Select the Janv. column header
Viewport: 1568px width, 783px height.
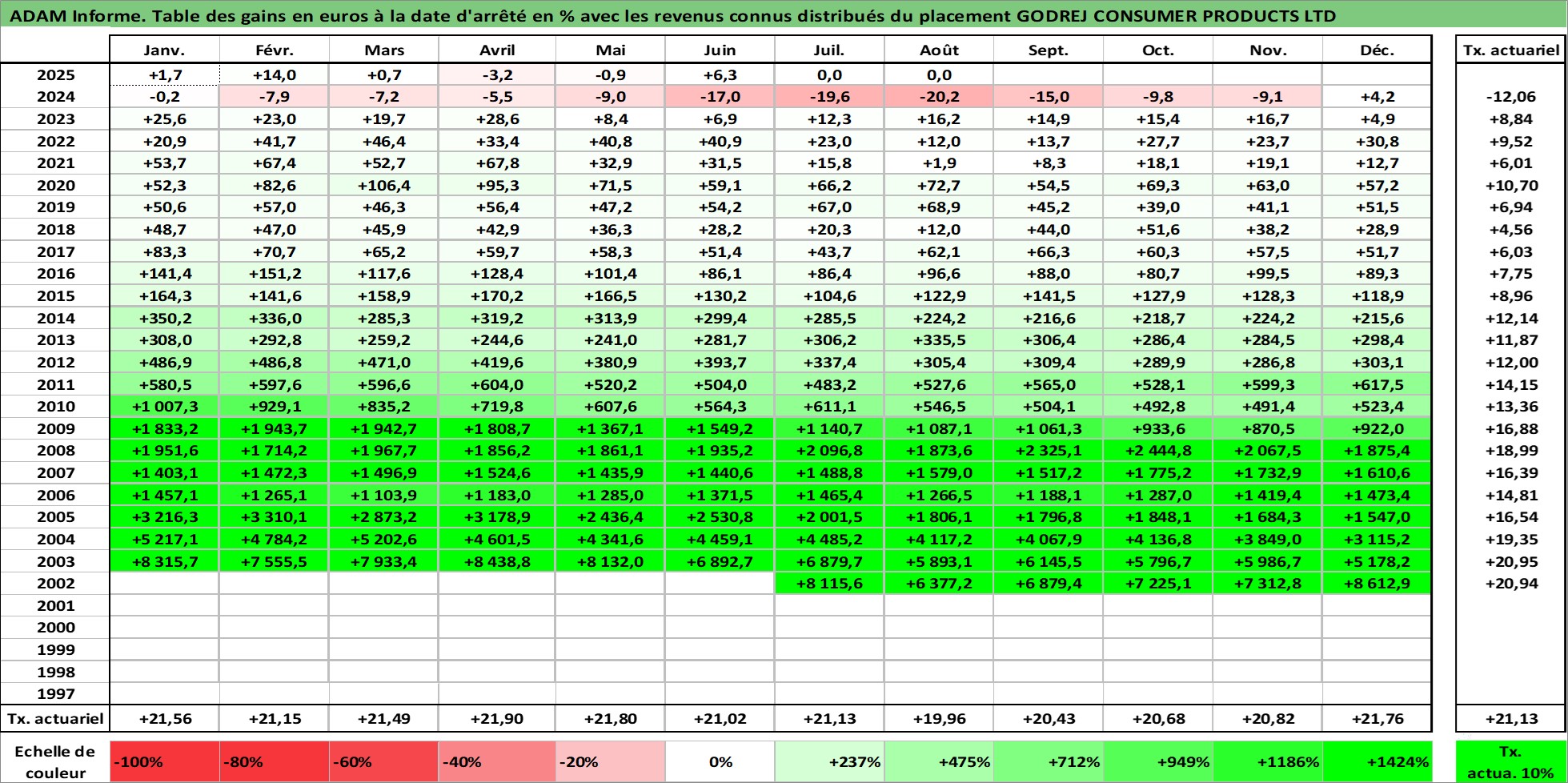tap(164, 50)
